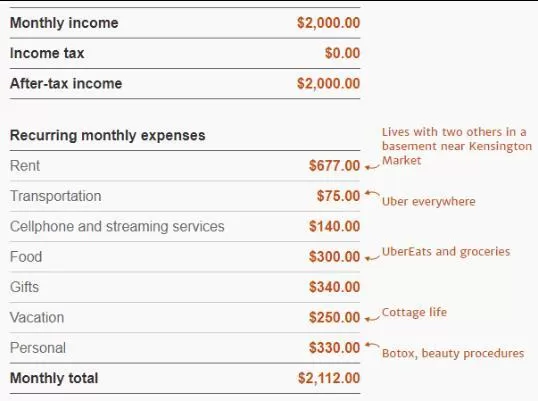Select the Transportation amount $75.00
The height and width of the screenshot is (401, 538).
338,196
